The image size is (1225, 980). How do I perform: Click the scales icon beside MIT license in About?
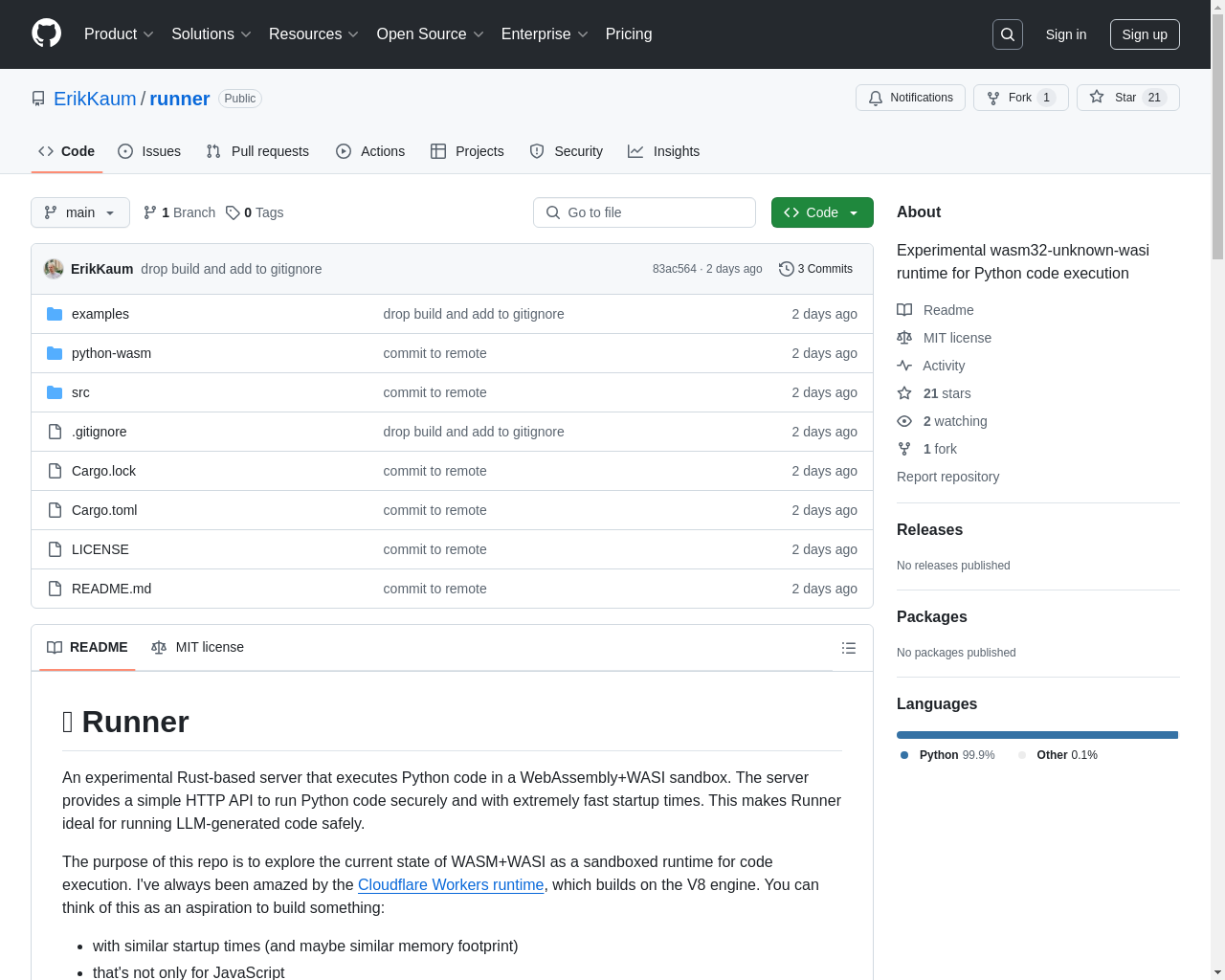904,338
